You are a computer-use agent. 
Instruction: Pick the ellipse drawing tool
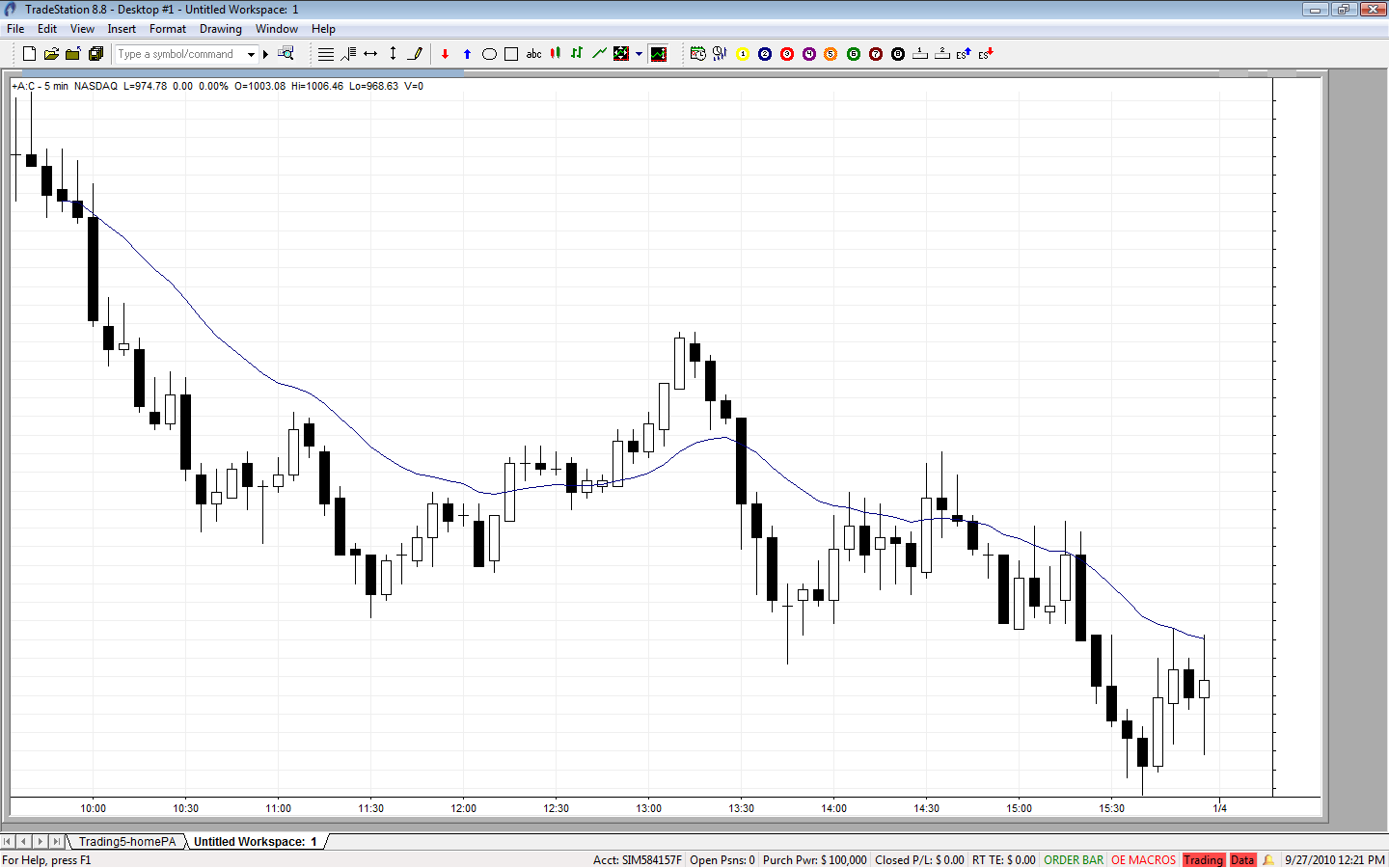click(489, 54)
